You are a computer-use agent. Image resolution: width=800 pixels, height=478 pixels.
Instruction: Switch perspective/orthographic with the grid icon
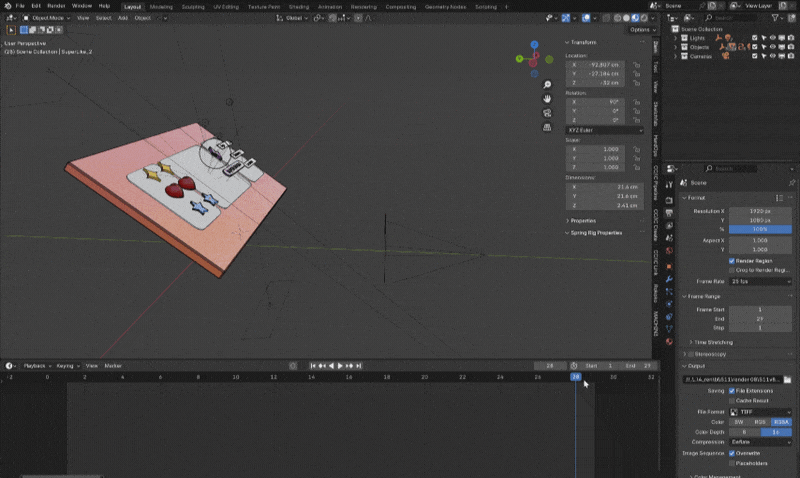coord(547,128)
